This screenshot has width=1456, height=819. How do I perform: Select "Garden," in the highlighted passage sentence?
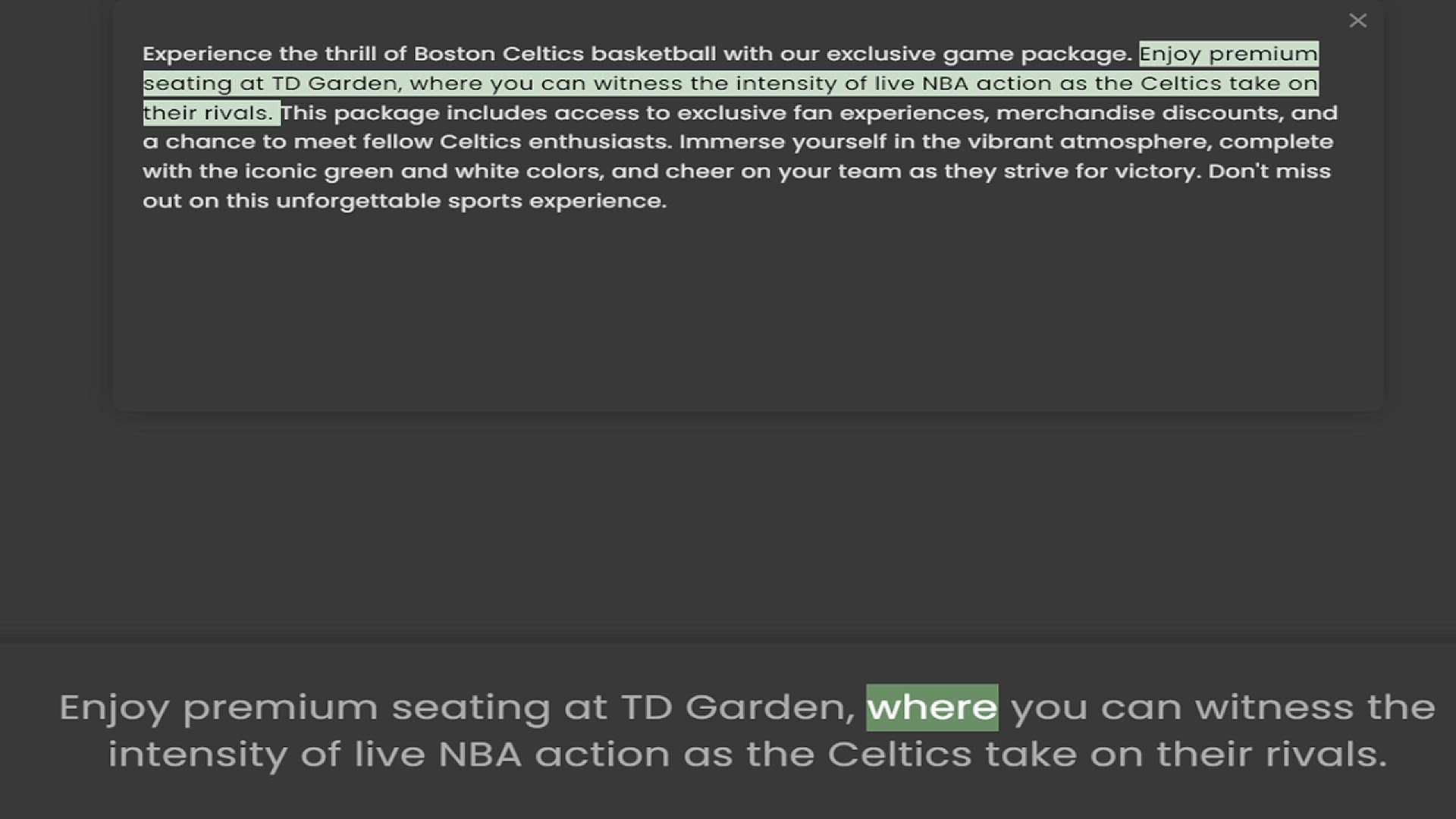tap(355, 83)
